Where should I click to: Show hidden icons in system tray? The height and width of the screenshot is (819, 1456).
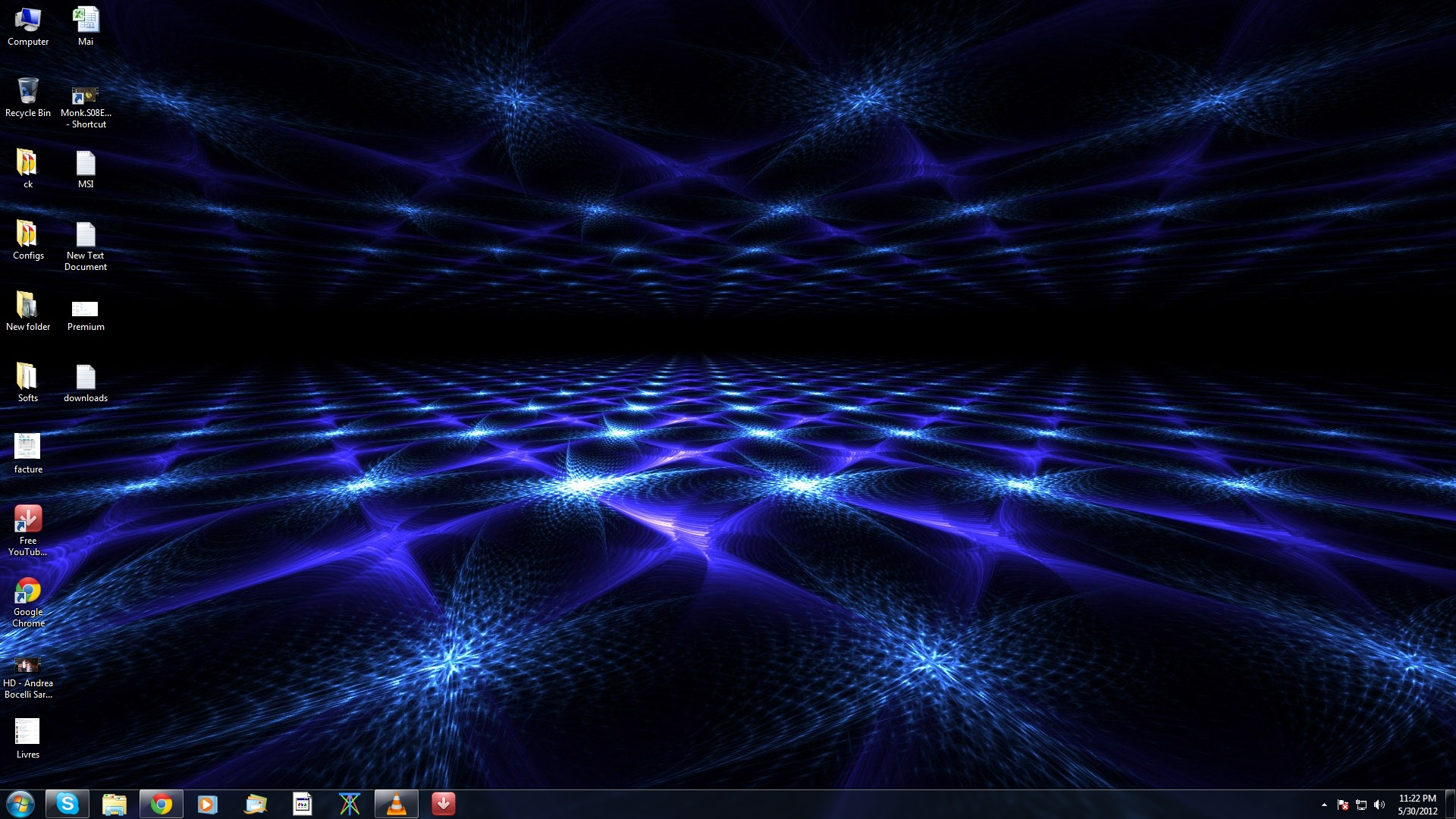1324,805
